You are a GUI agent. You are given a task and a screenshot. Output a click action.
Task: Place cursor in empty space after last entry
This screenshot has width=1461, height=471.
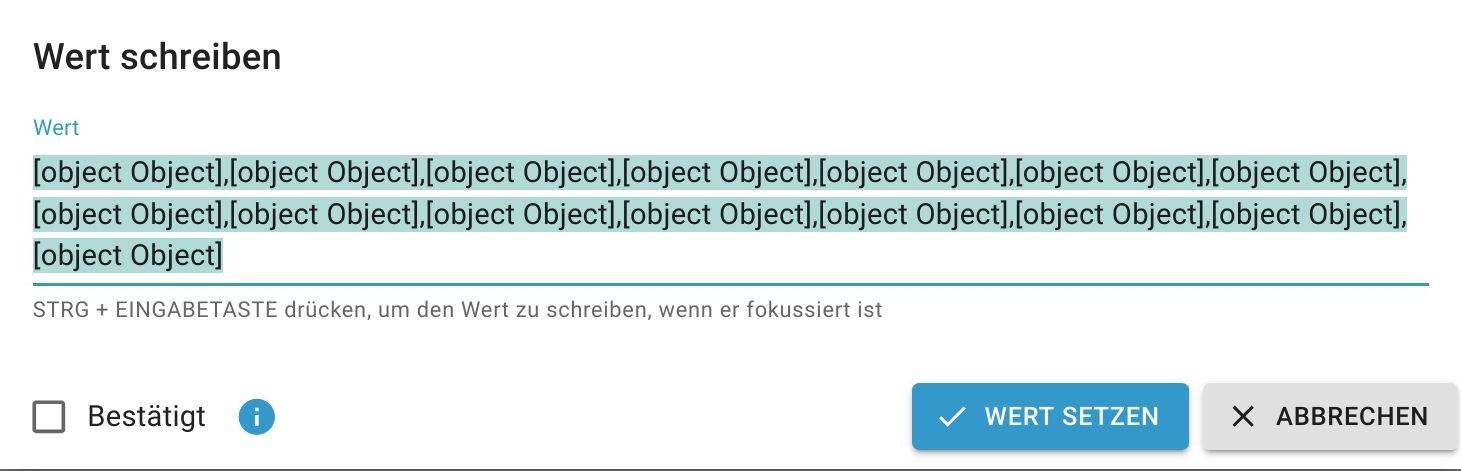[x=800, y=256]
